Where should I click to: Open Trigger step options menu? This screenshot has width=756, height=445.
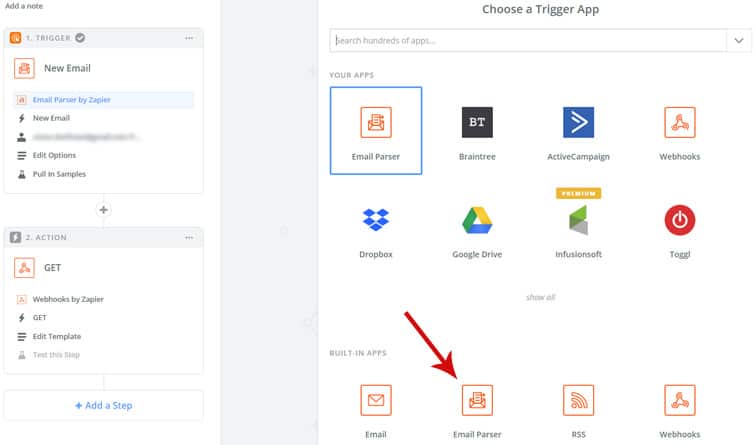189,38
